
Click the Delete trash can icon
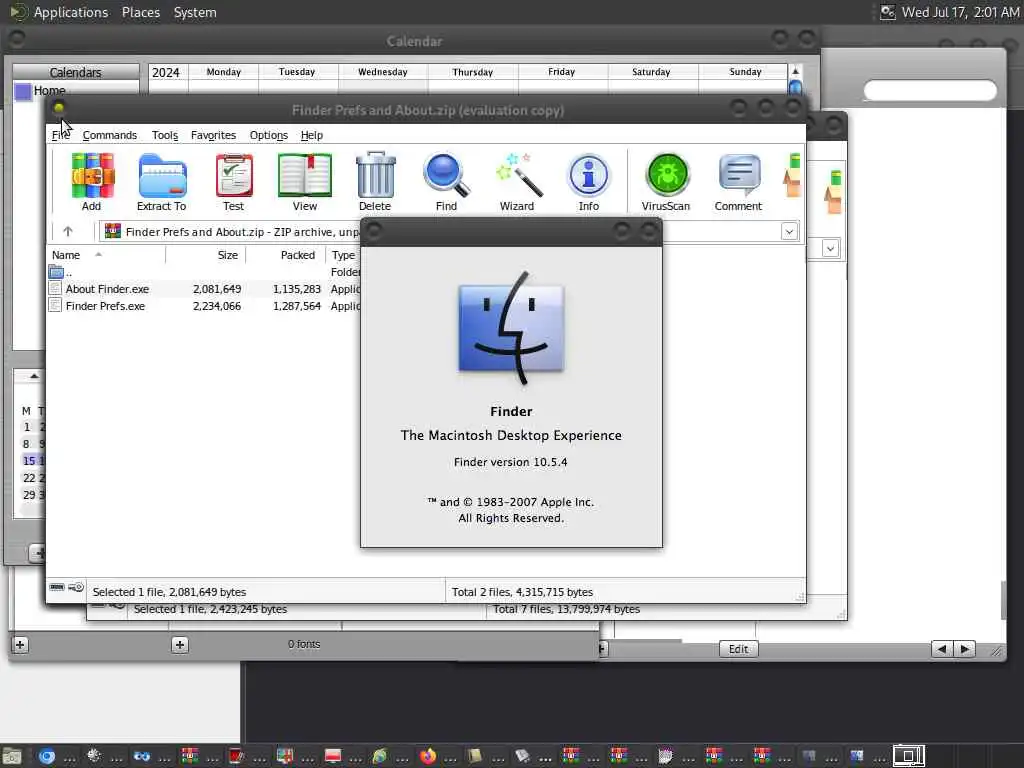376,174
